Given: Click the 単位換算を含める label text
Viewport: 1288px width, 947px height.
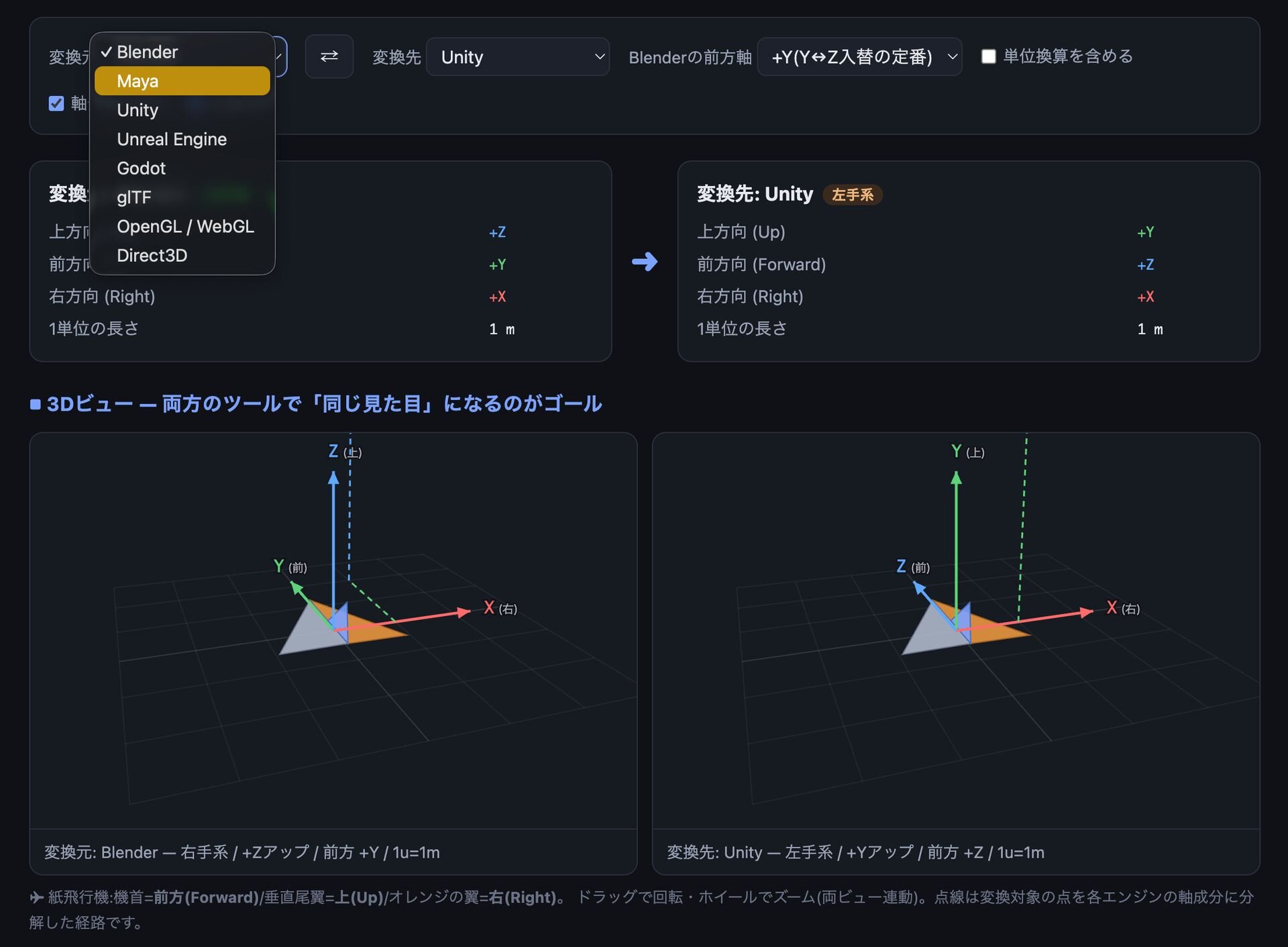Looking at the screenshot, I should pos(1068,56).
